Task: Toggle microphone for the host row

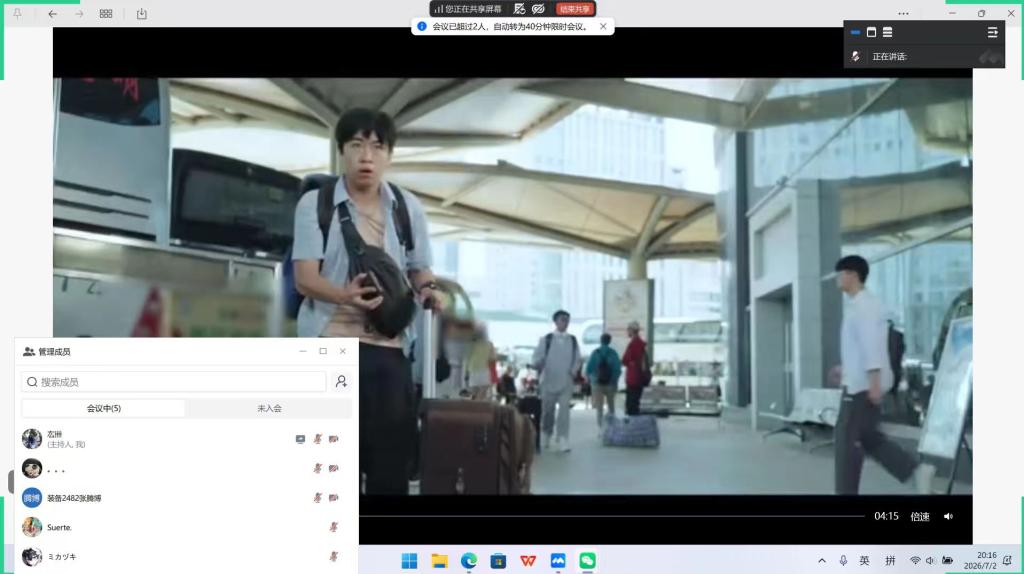Action: point(317,439)
